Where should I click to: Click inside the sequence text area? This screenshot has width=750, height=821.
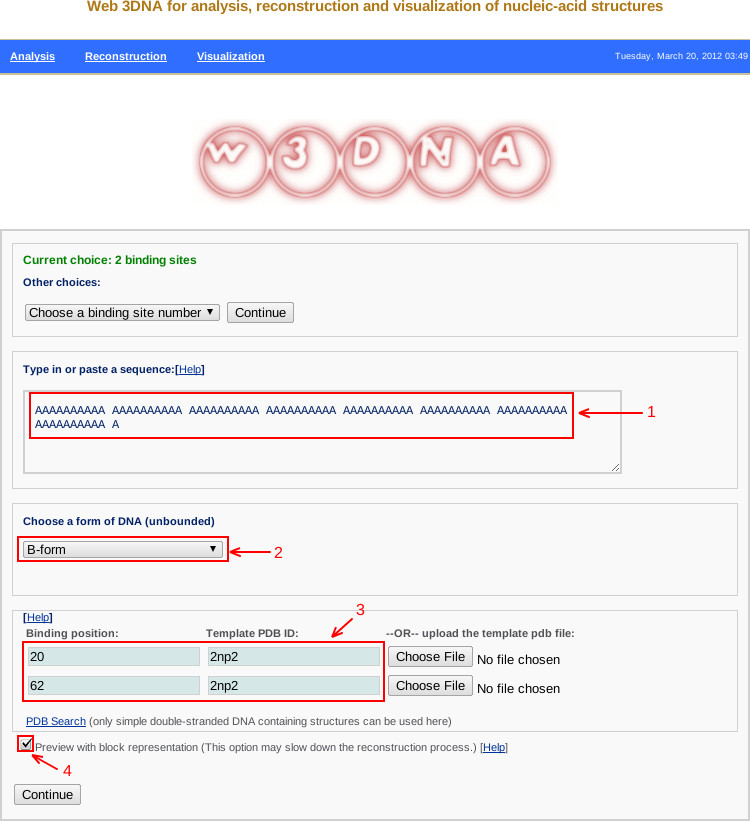click(x=322, y=432)
